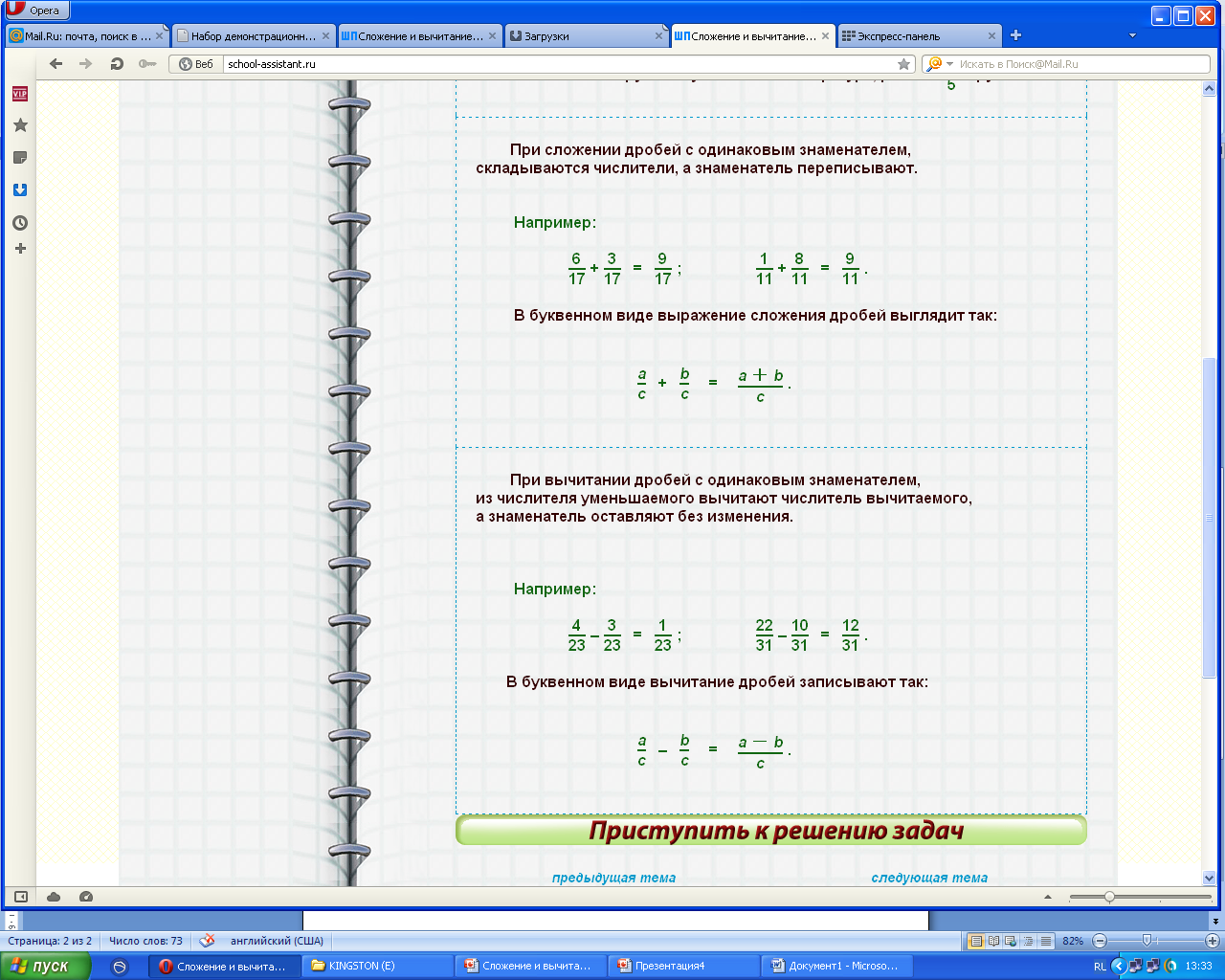Open the bookmarks star panel in the sidebar
Viewport: 1225px width, 980px height.
[x=20, y=125]
